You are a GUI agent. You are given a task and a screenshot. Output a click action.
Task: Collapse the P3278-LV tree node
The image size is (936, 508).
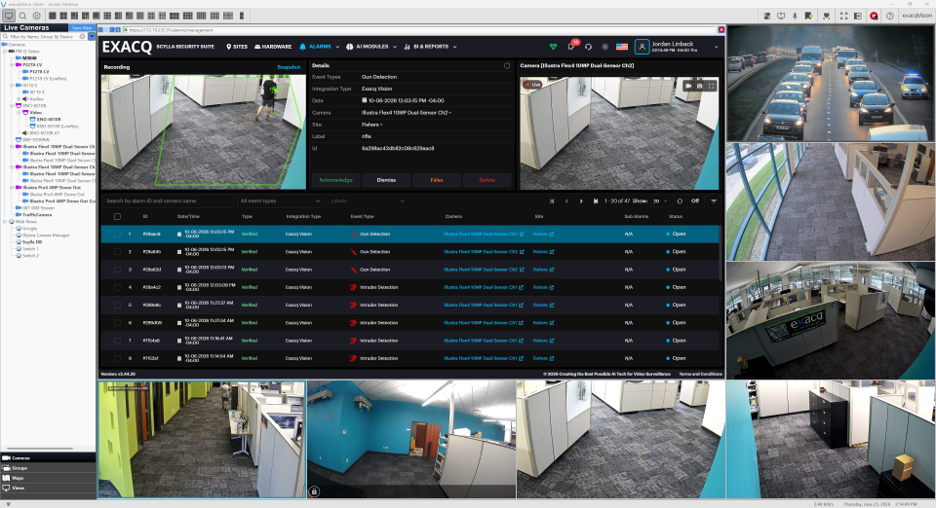coord(12,64)
